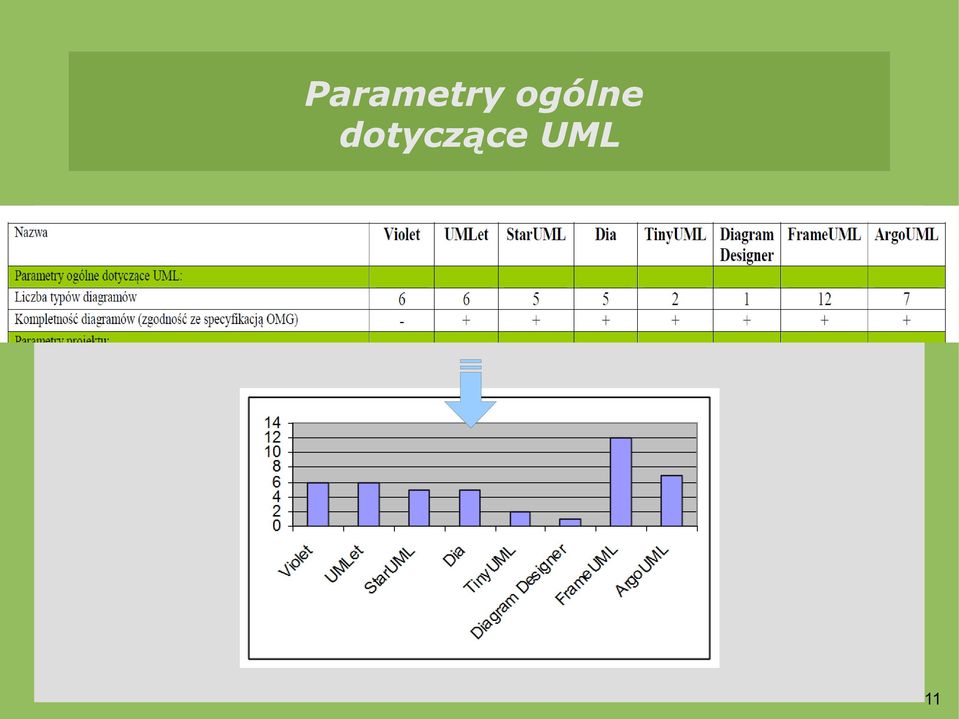Select value 12 in the FrameUML table column

824,299
